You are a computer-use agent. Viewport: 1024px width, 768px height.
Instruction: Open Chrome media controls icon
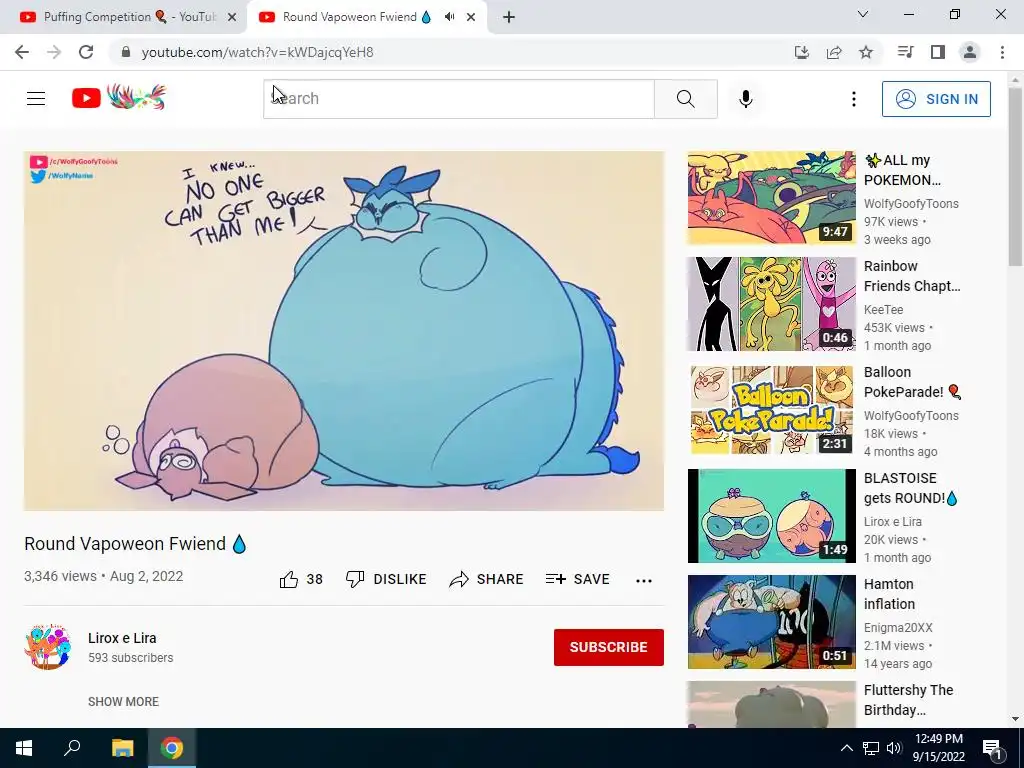click(905, 52)
